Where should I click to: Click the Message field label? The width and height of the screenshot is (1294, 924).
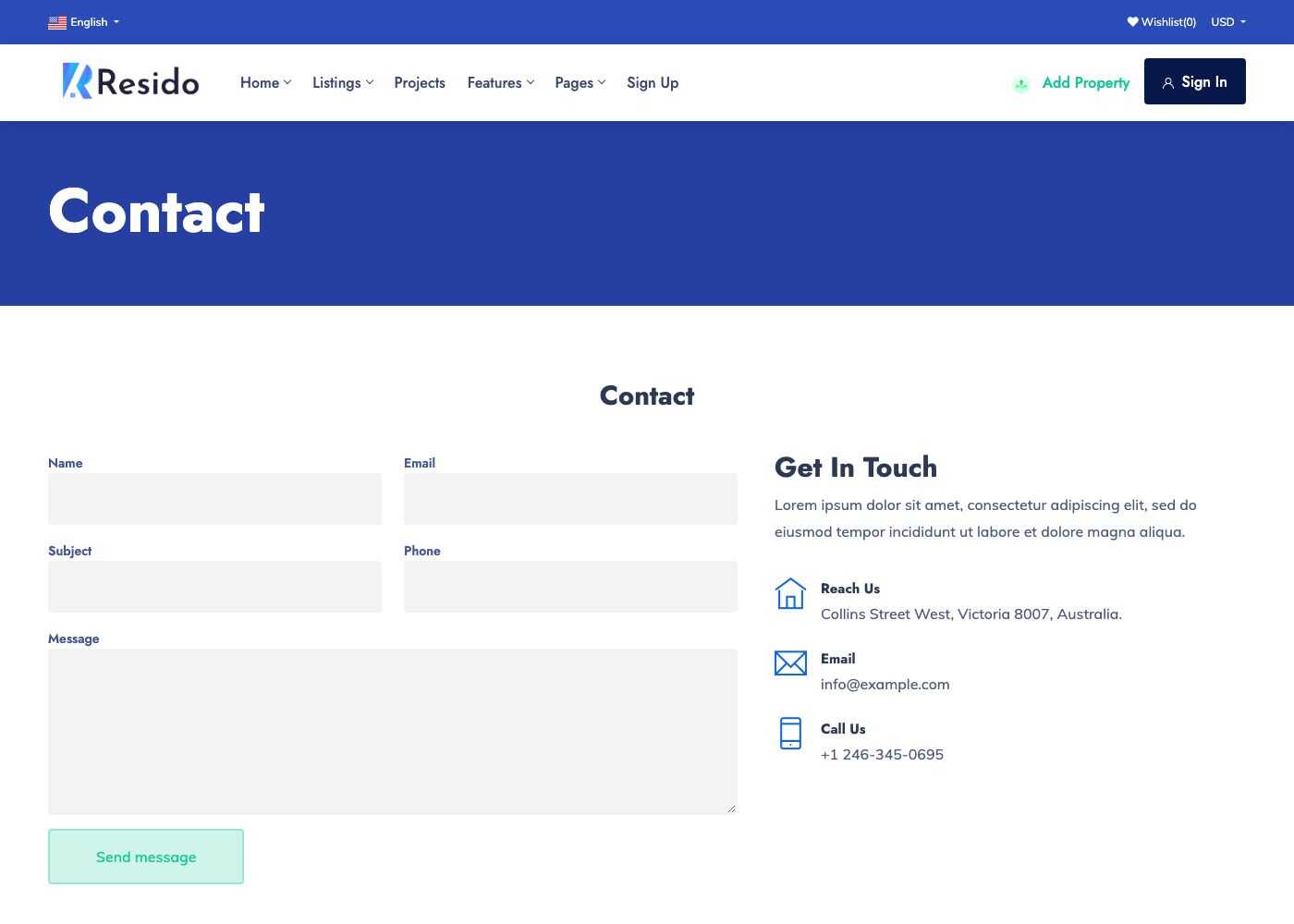74,638
